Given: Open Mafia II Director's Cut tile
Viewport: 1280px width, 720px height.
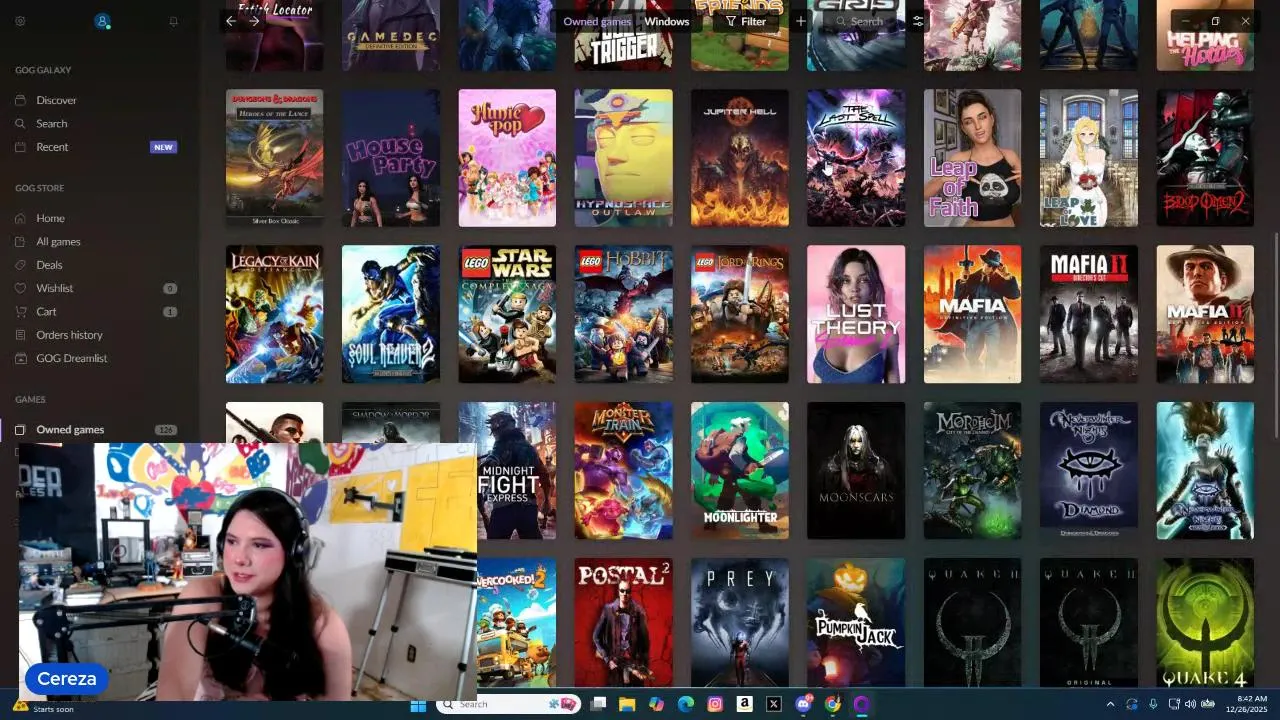Looking at the screenshot, I should (1089, 314).
